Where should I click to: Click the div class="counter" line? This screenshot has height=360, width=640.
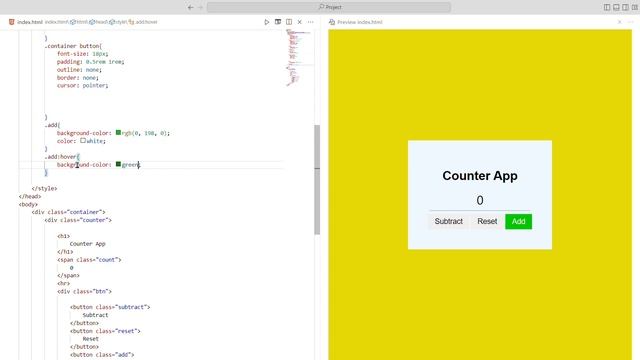tap(78, 220)
